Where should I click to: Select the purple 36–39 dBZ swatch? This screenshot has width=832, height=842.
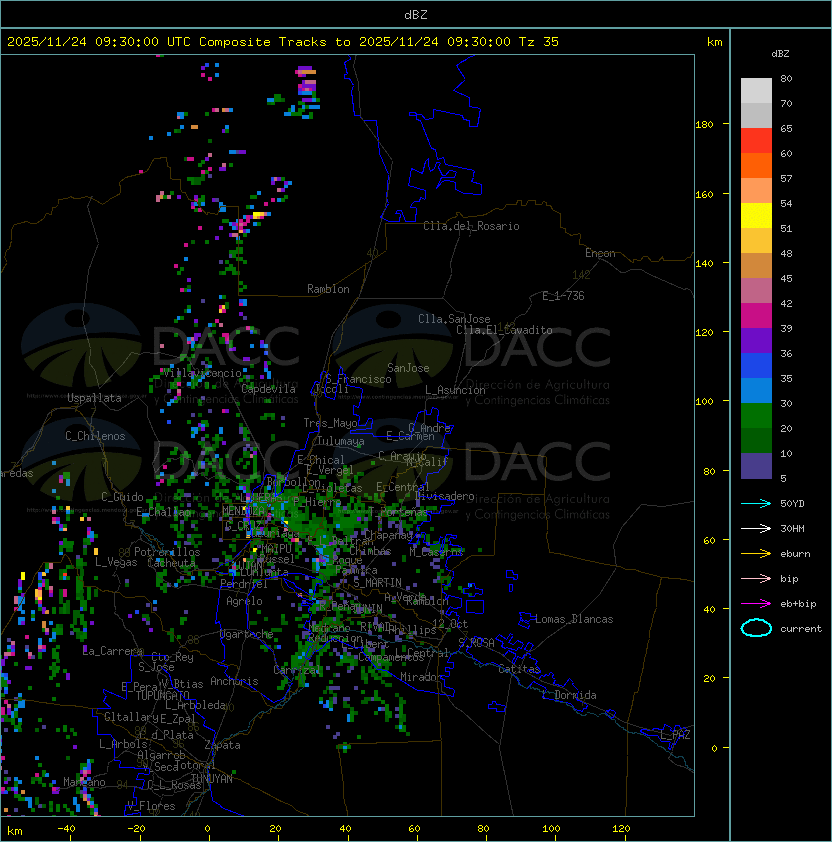pos(756,340)
